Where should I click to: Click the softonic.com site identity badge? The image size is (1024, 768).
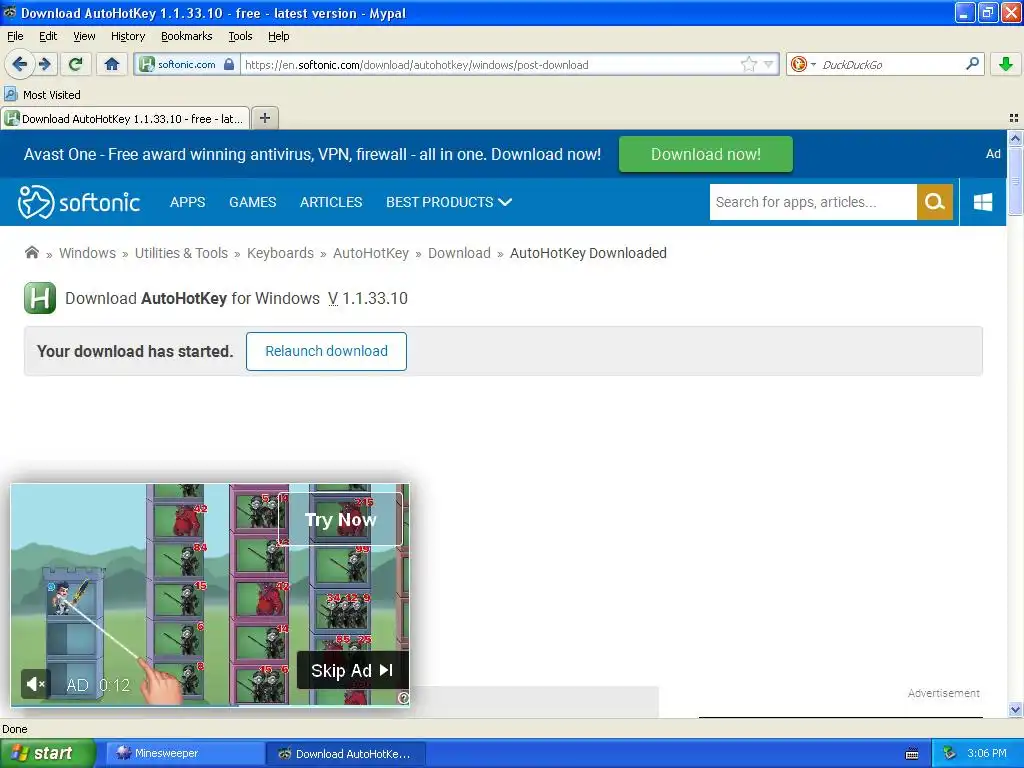coord(187,64)
